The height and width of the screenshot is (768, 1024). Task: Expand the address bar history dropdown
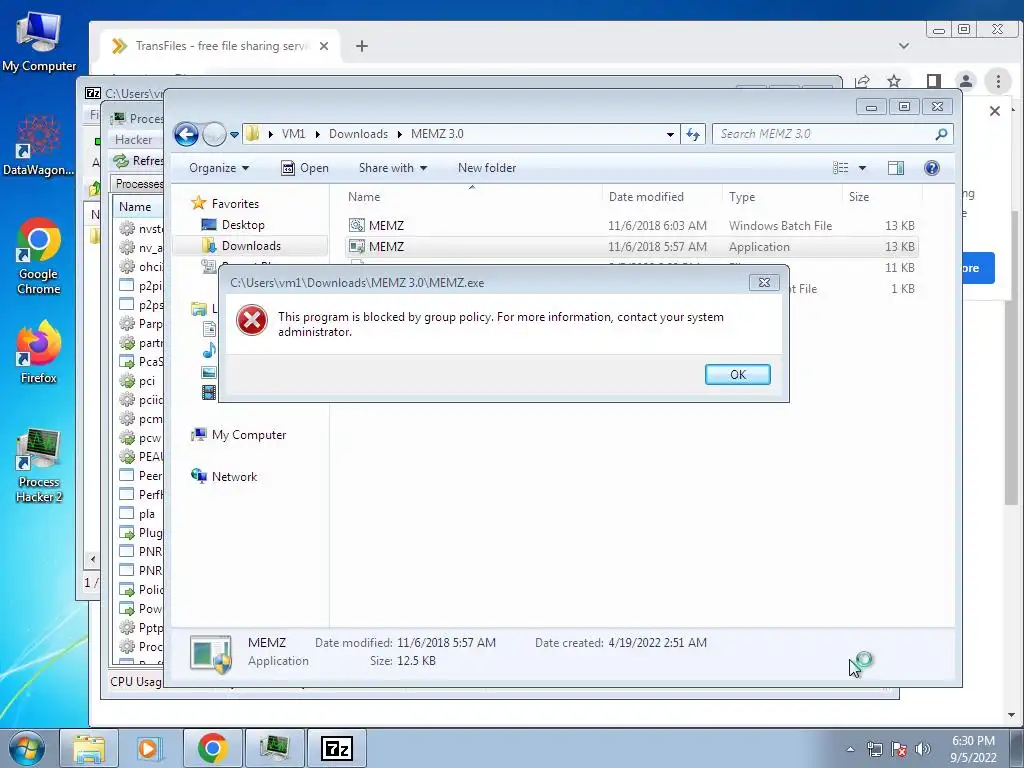pyautogui.click(x=670, y=135)
